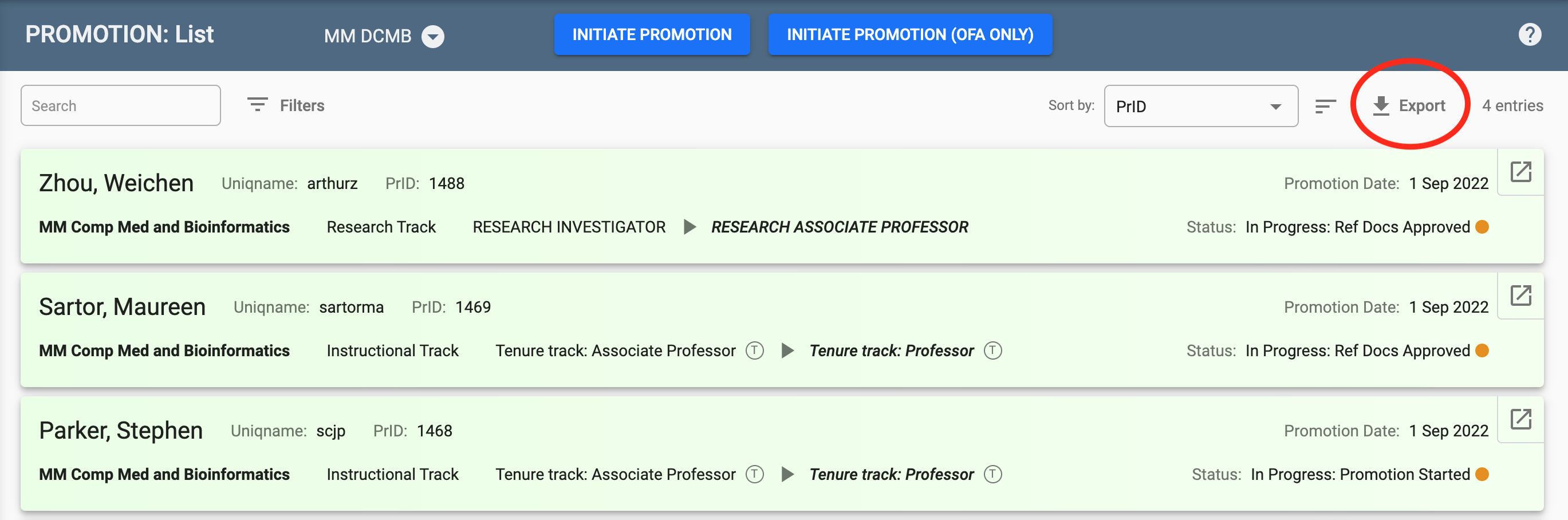This screenshot has height=520, width=1568.
Task: Click PrID value 1488
Action: pos(447,184)
